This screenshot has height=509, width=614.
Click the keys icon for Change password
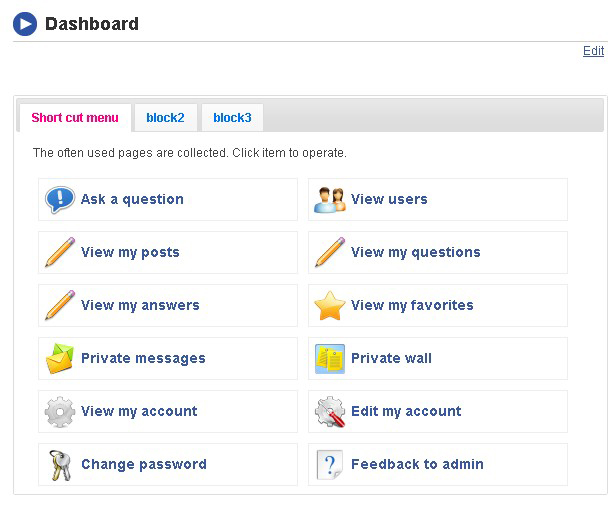[x=60, y=464]
